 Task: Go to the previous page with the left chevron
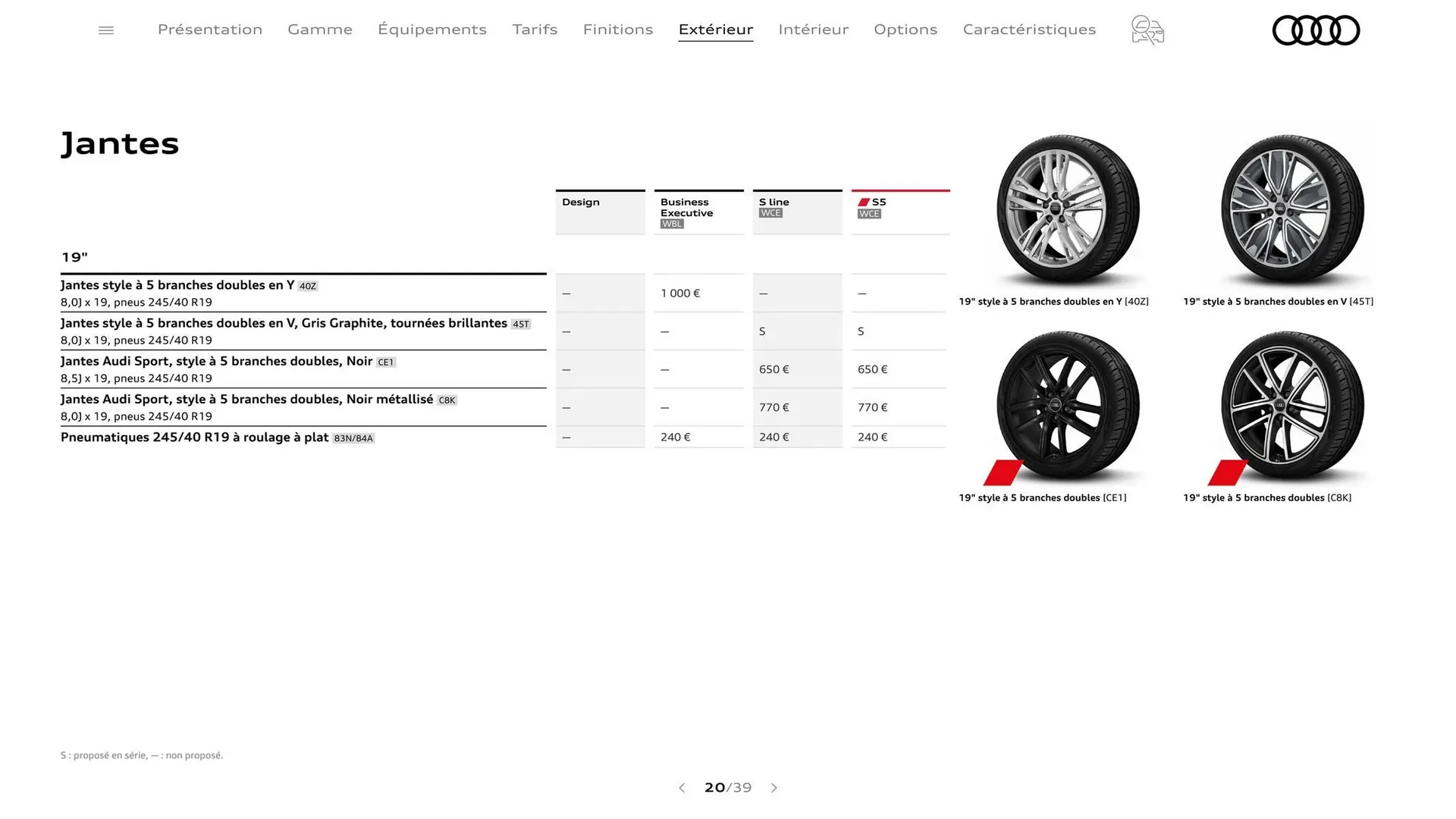tap(682, 788)
